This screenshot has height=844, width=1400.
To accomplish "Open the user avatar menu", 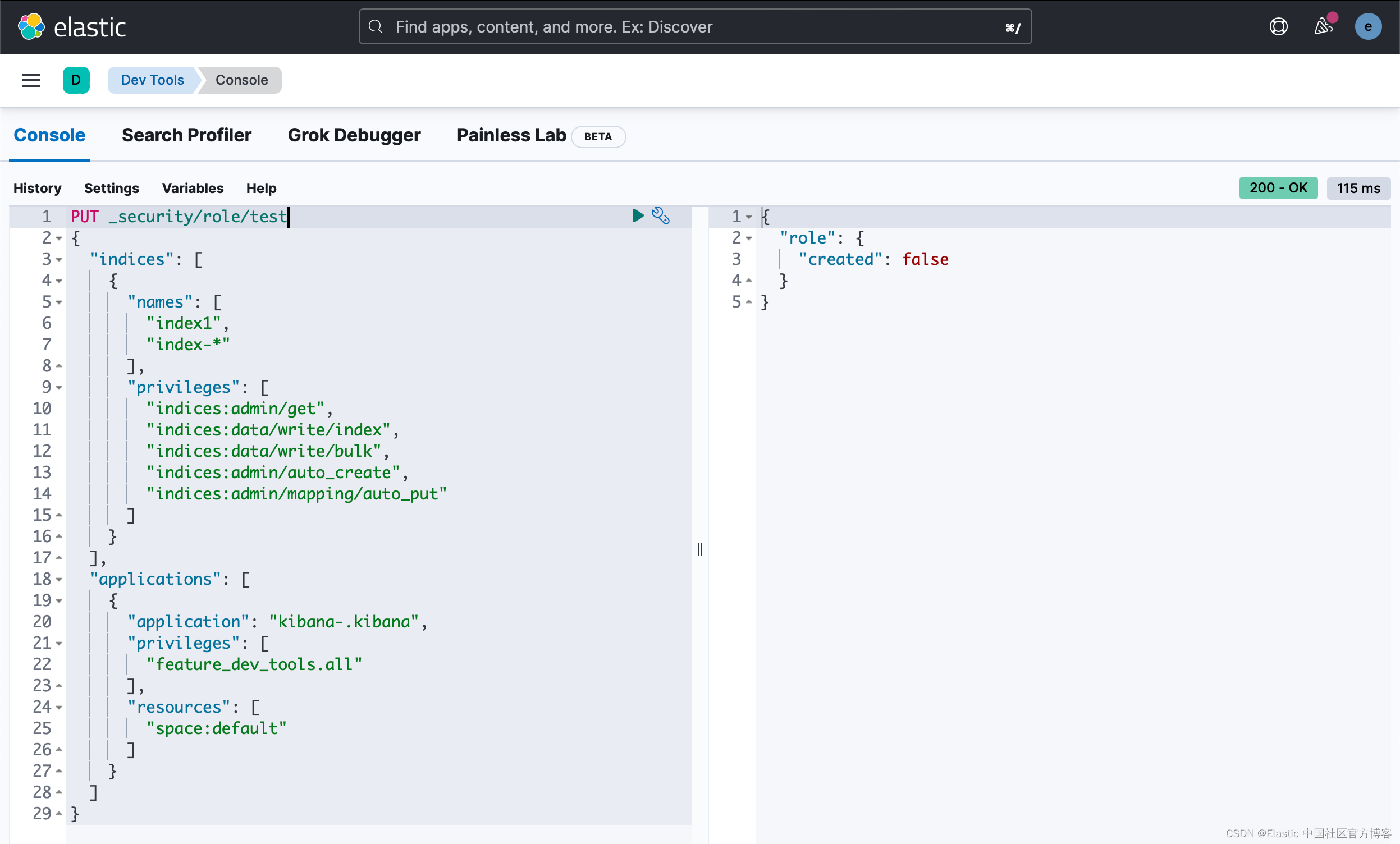I will (x=1367, y=27).
